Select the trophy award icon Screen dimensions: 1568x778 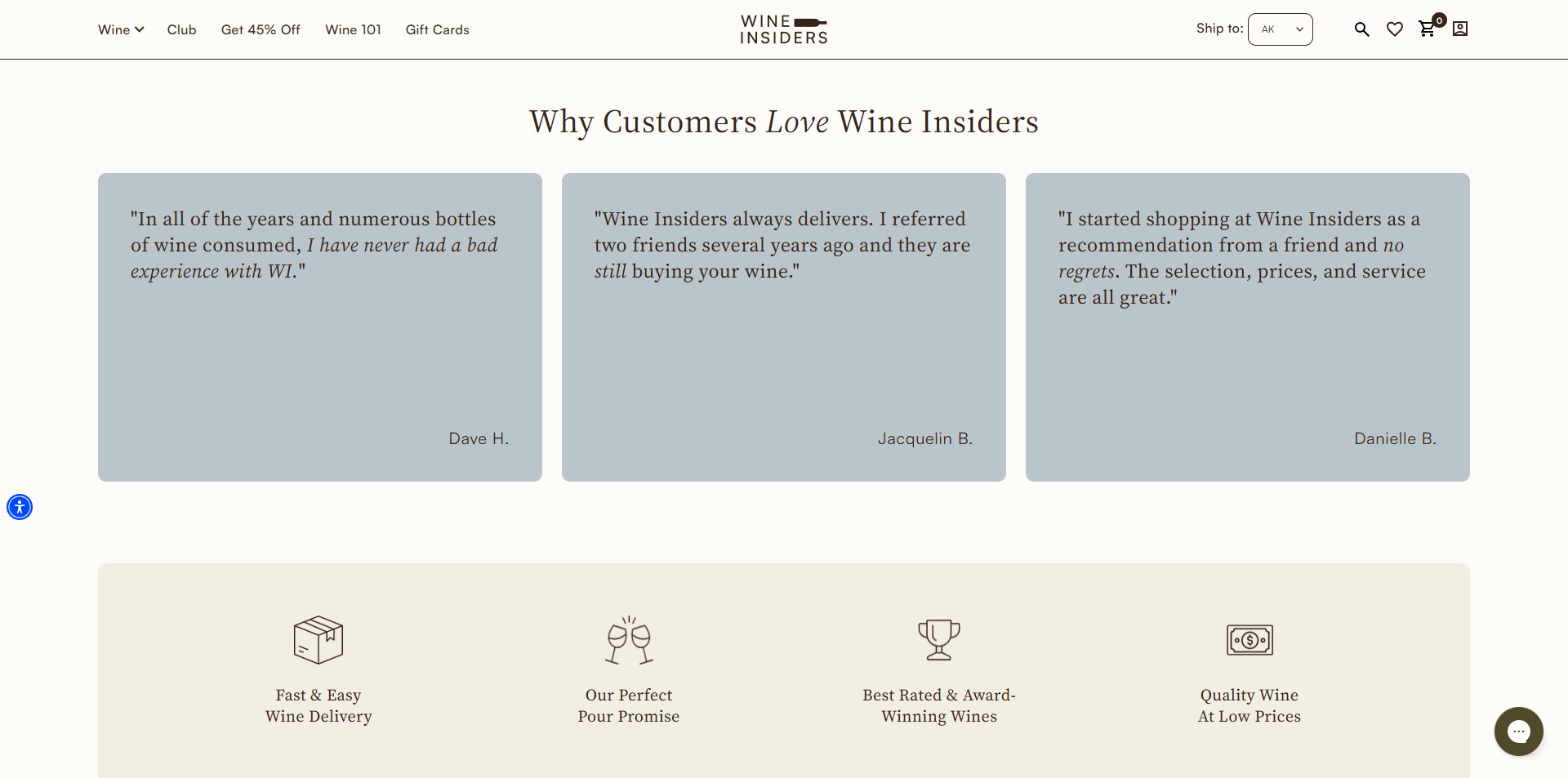(x=939, y=640)
